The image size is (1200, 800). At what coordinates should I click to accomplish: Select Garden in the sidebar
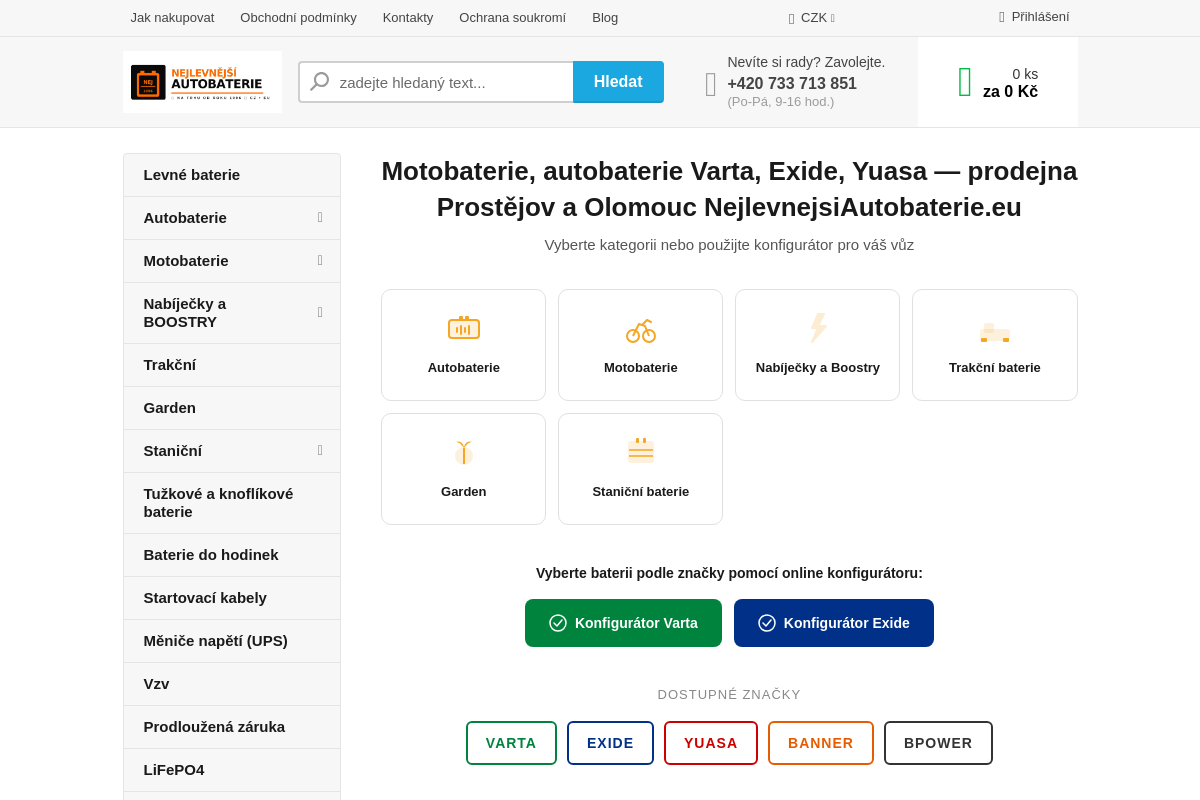point(232,408)
